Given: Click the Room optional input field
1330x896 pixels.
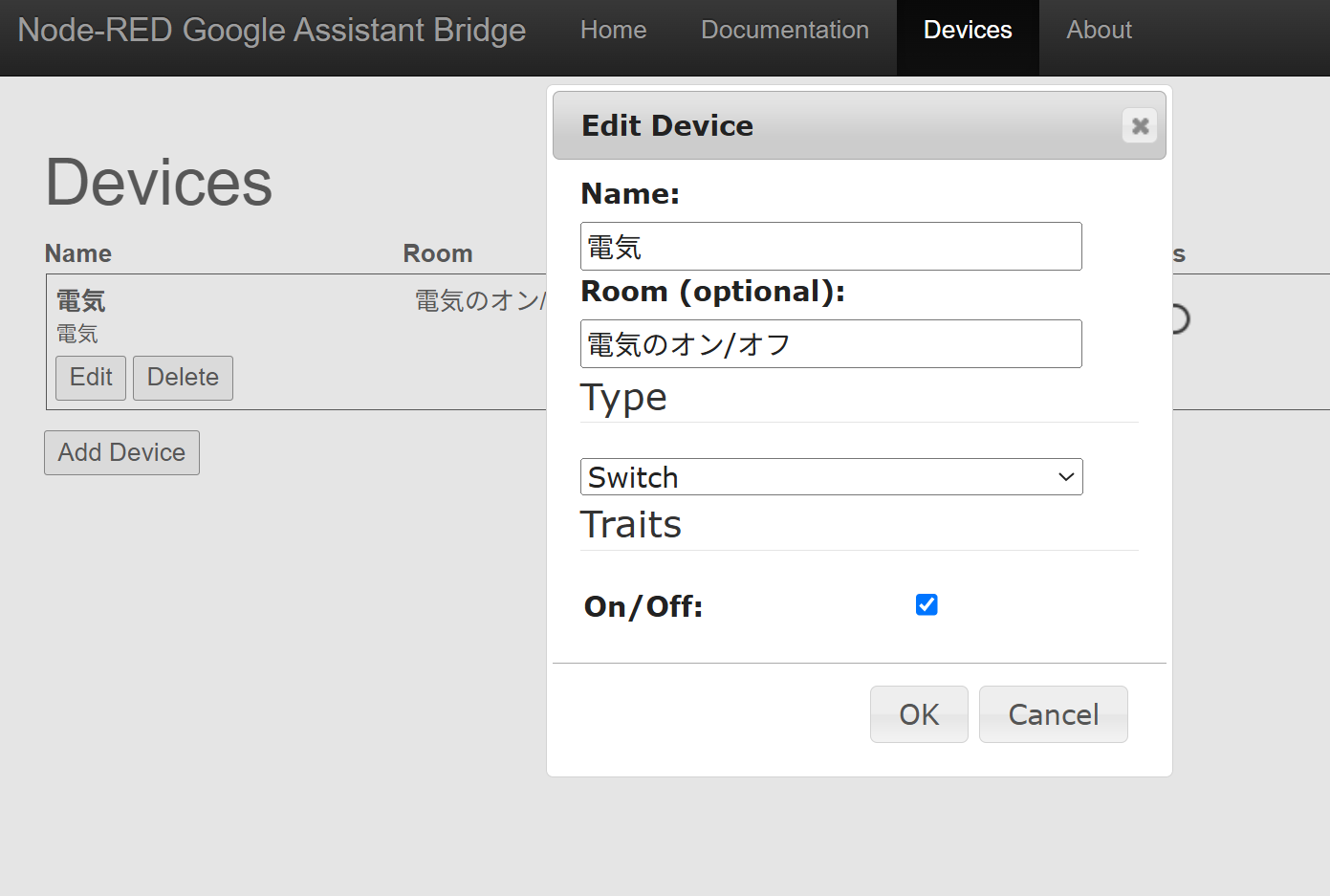Looking at the screenshot, I should [830, 343].
